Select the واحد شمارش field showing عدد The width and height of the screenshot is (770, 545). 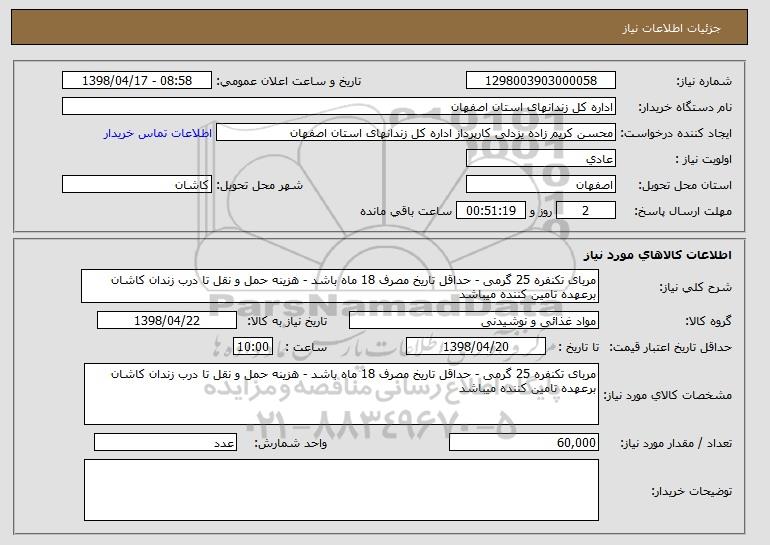[165, 442]
